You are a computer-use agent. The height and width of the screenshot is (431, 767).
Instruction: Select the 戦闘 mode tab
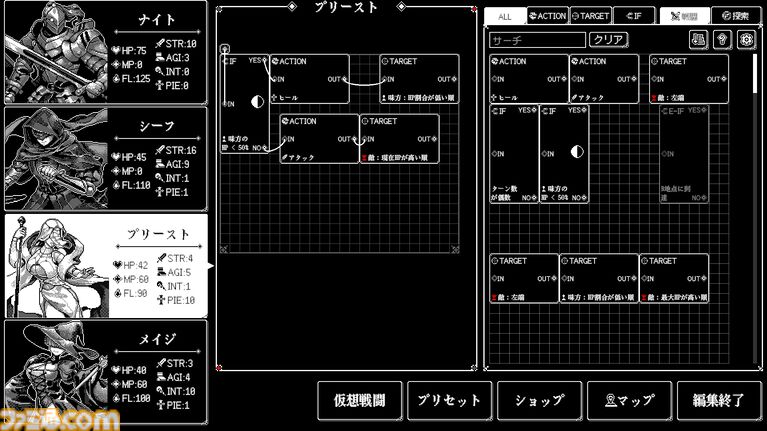click(684, 16)
